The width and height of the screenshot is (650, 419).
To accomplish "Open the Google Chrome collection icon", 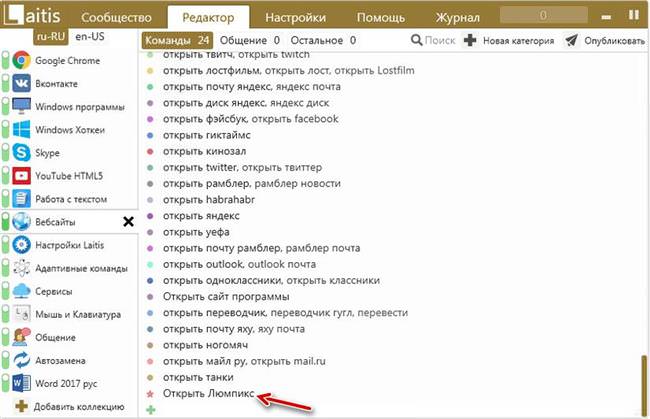I will click(21, 61).
